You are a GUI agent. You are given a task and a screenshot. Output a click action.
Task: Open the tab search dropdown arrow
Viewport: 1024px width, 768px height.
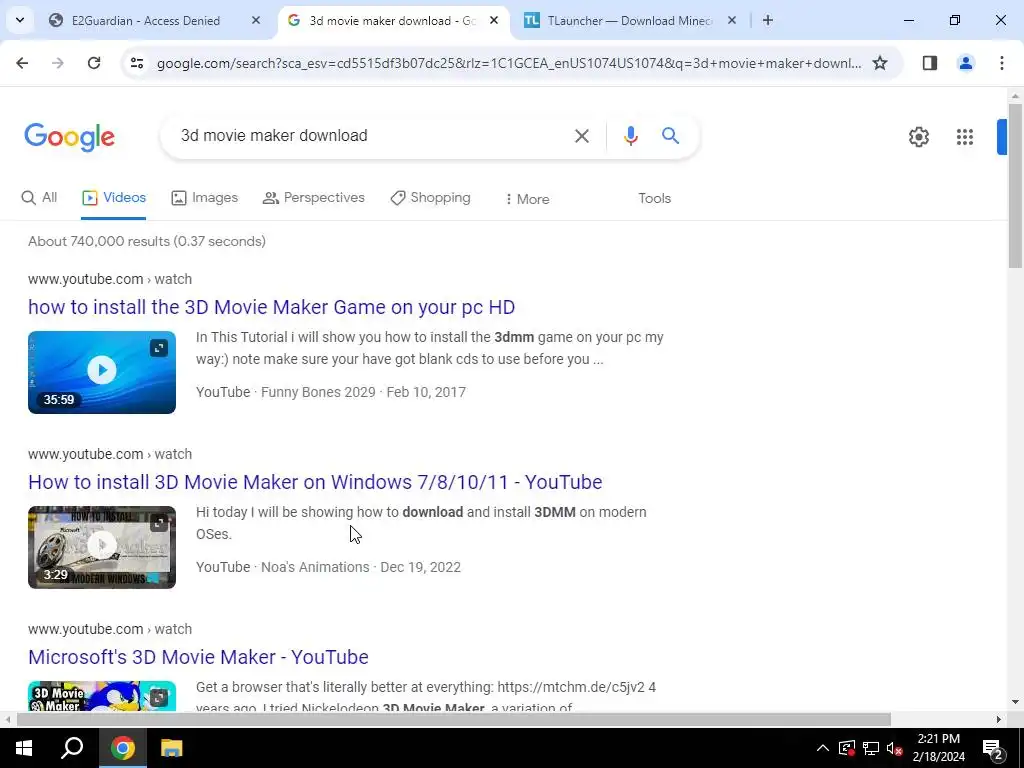[20, 20]
